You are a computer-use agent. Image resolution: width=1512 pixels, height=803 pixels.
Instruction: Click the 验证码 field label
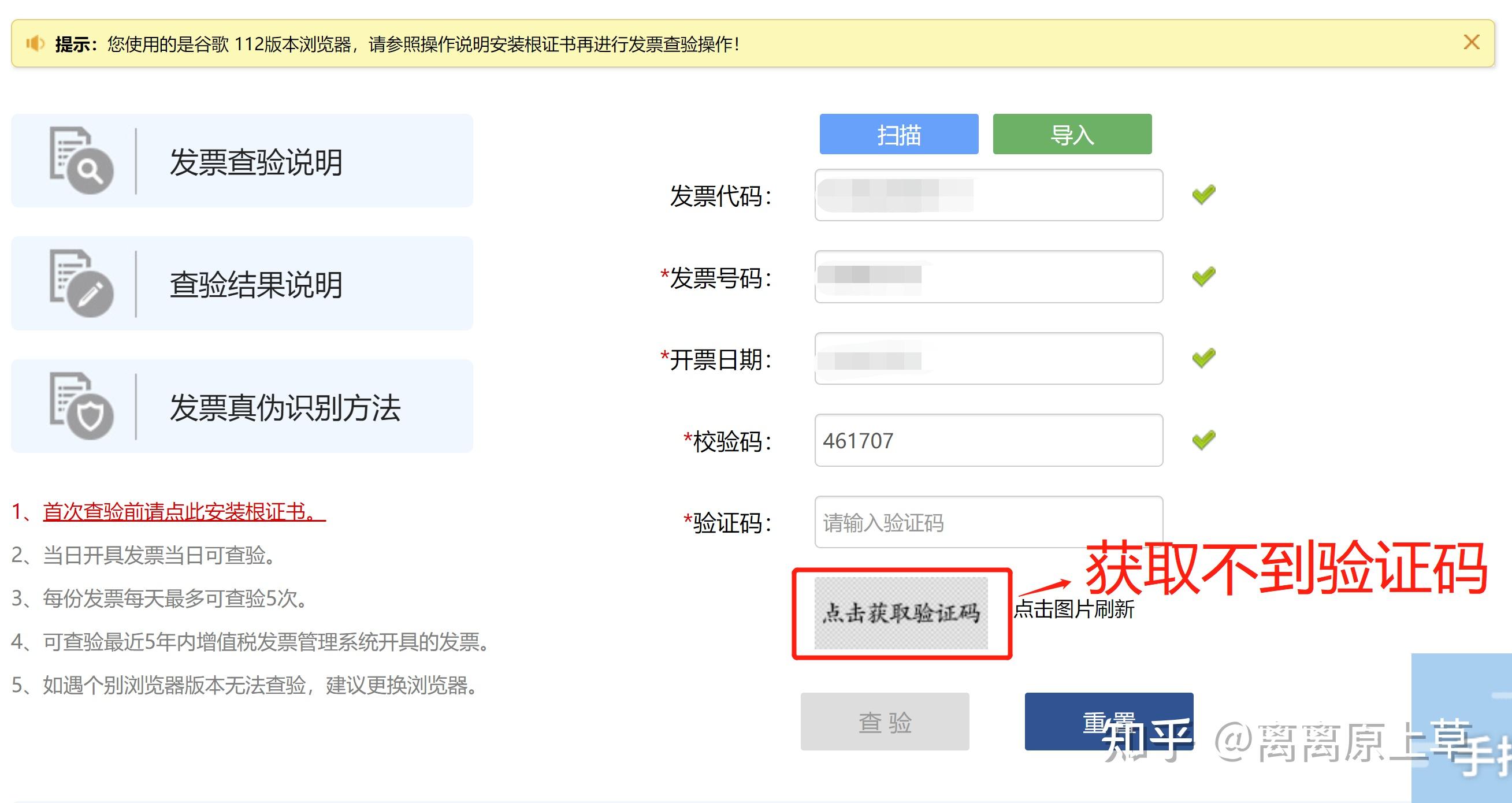[x=727, y=523]
